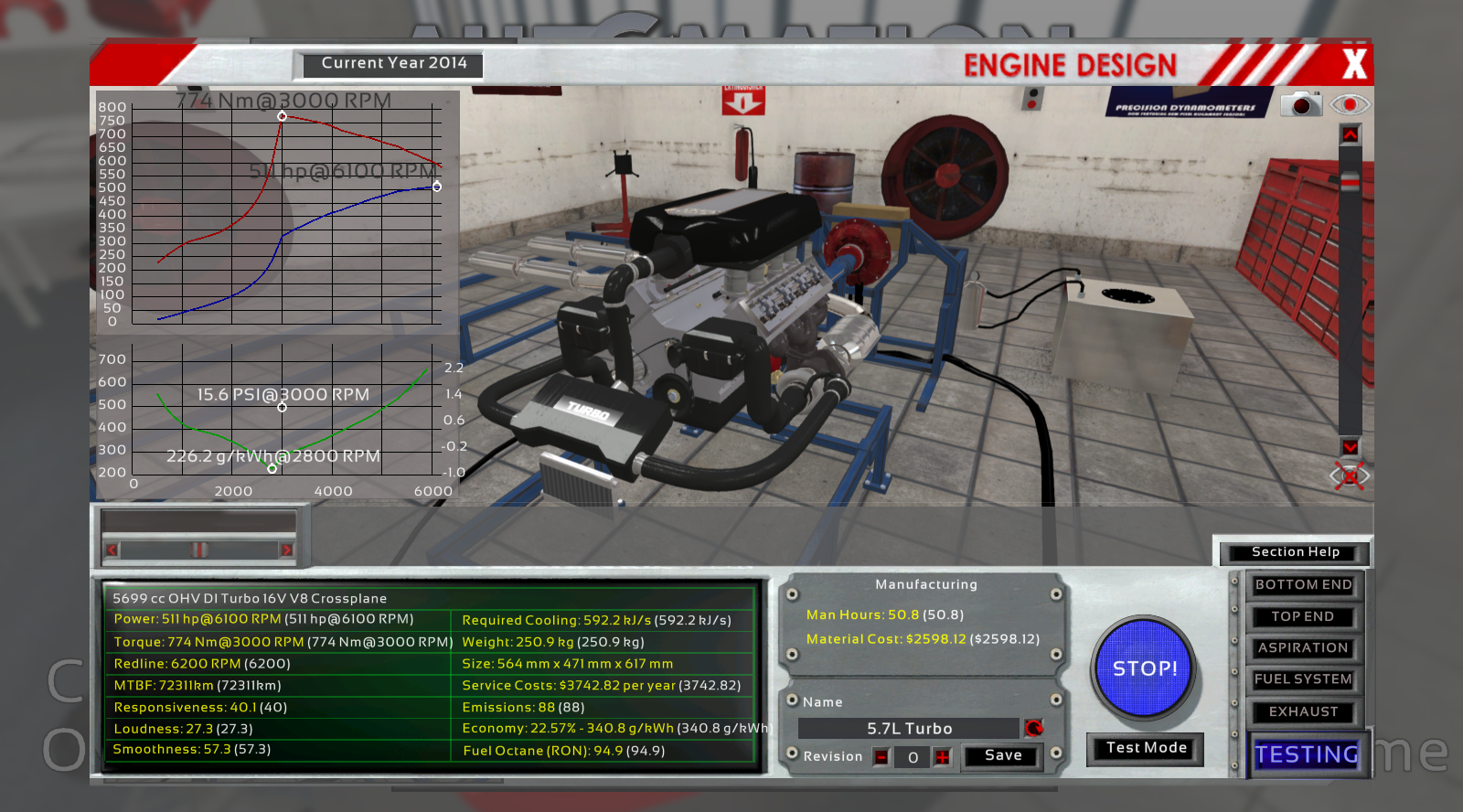Click the horizontal slider handle
Screen dimensions: 1463x812
point(198,550)
